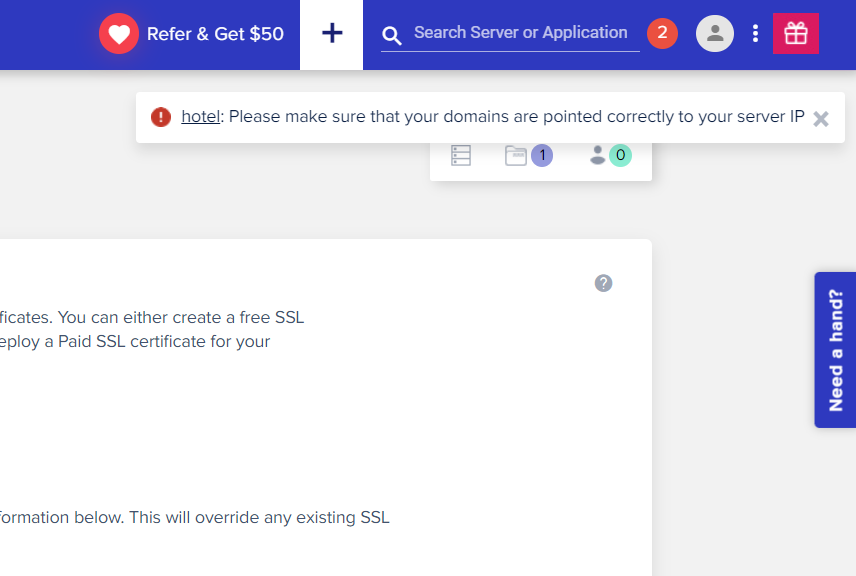Image resolution: width=856 pixels, height=576 pixels.
Task: Click the Team members icon
Action: [598, 155]
